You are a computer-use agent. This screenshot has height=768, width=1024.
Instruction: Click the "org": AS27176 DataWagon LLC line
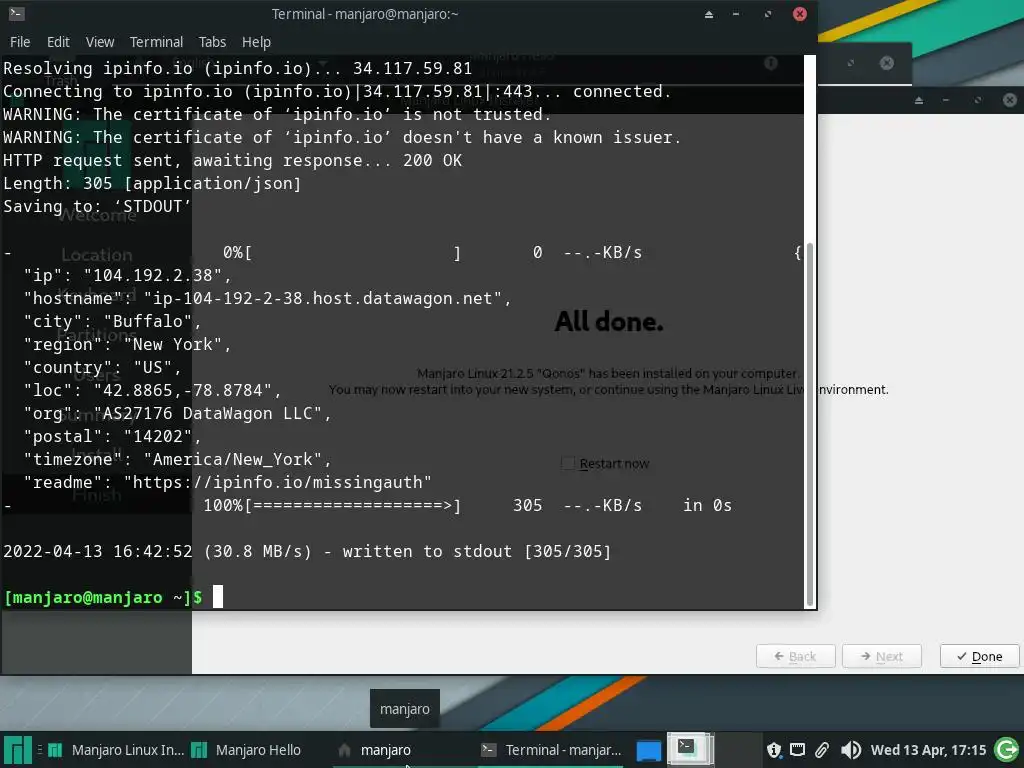point(178,413)
